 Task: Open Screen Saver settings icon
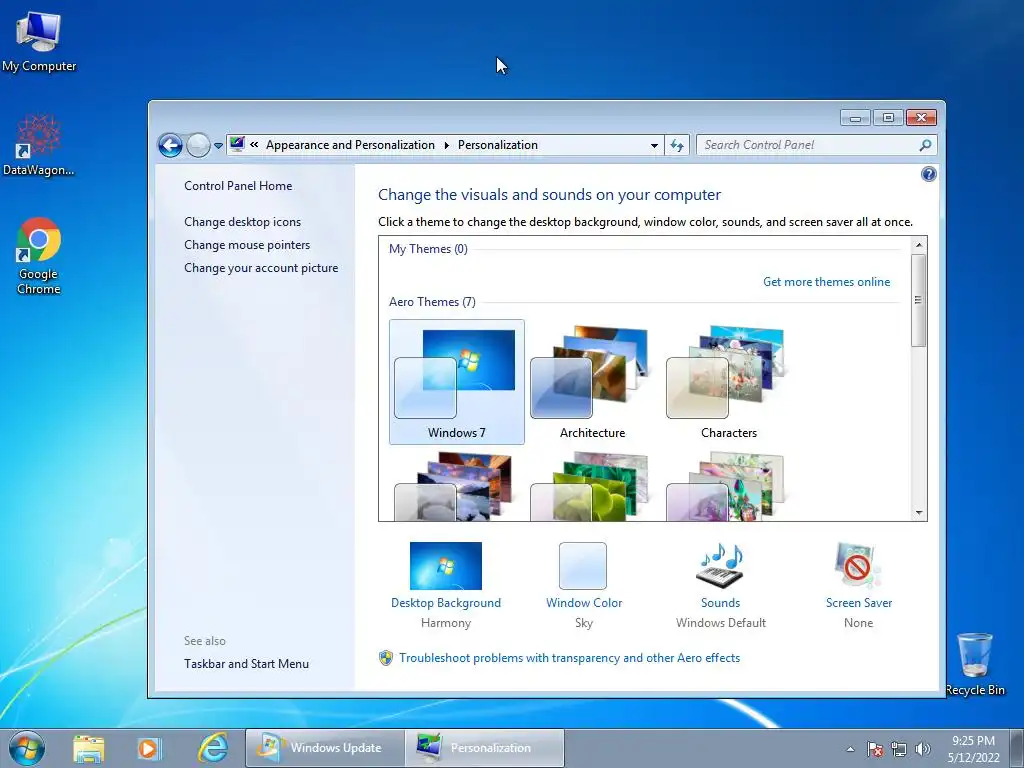click(857, 566)
